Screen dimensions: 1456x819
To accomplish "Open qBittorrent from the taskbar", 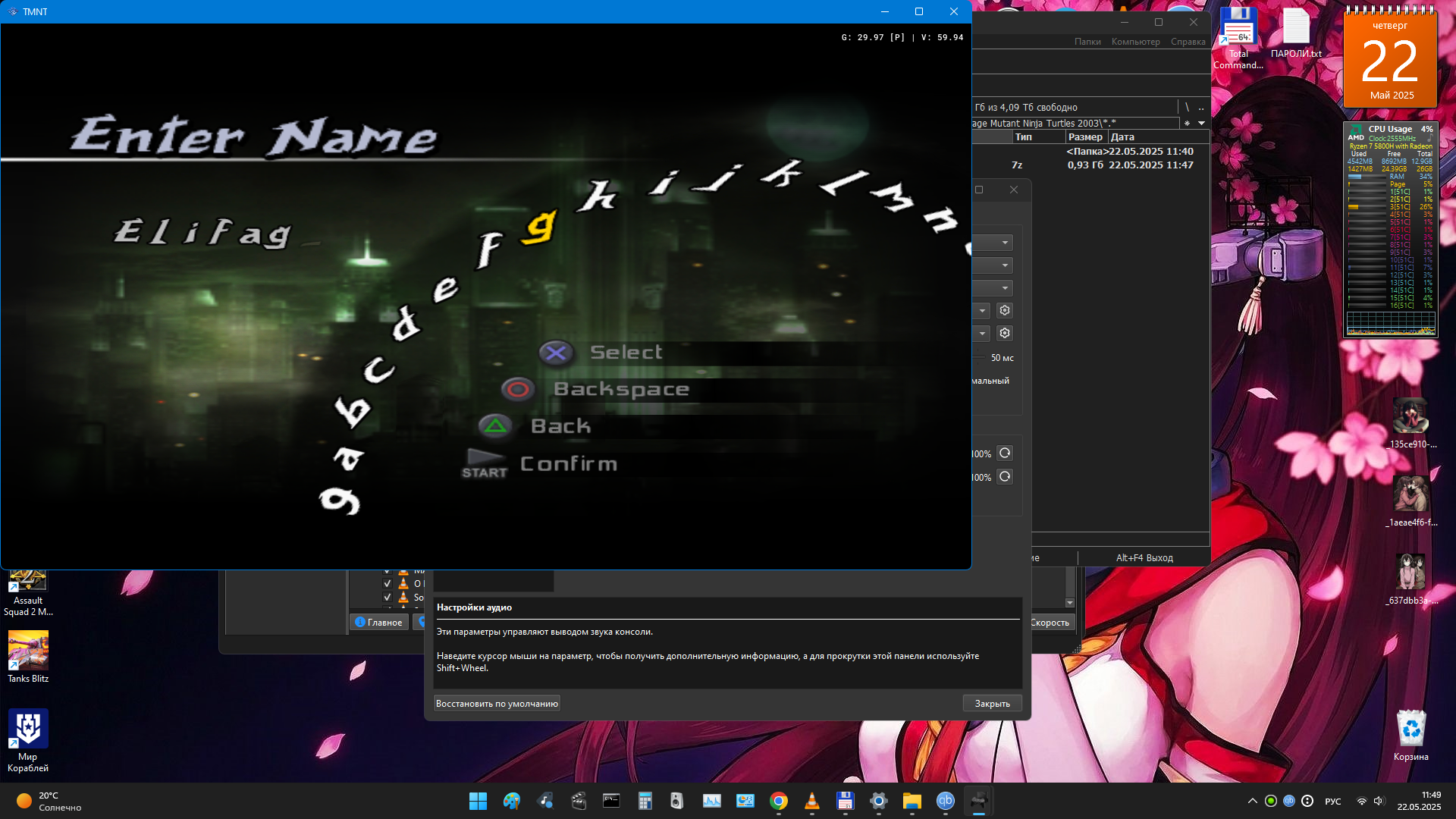I will coord(945,801).
